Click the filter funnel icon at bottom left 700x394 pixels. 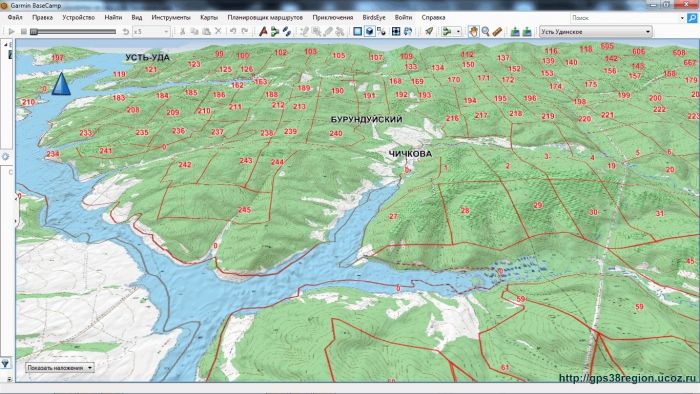tap(5, 363)
